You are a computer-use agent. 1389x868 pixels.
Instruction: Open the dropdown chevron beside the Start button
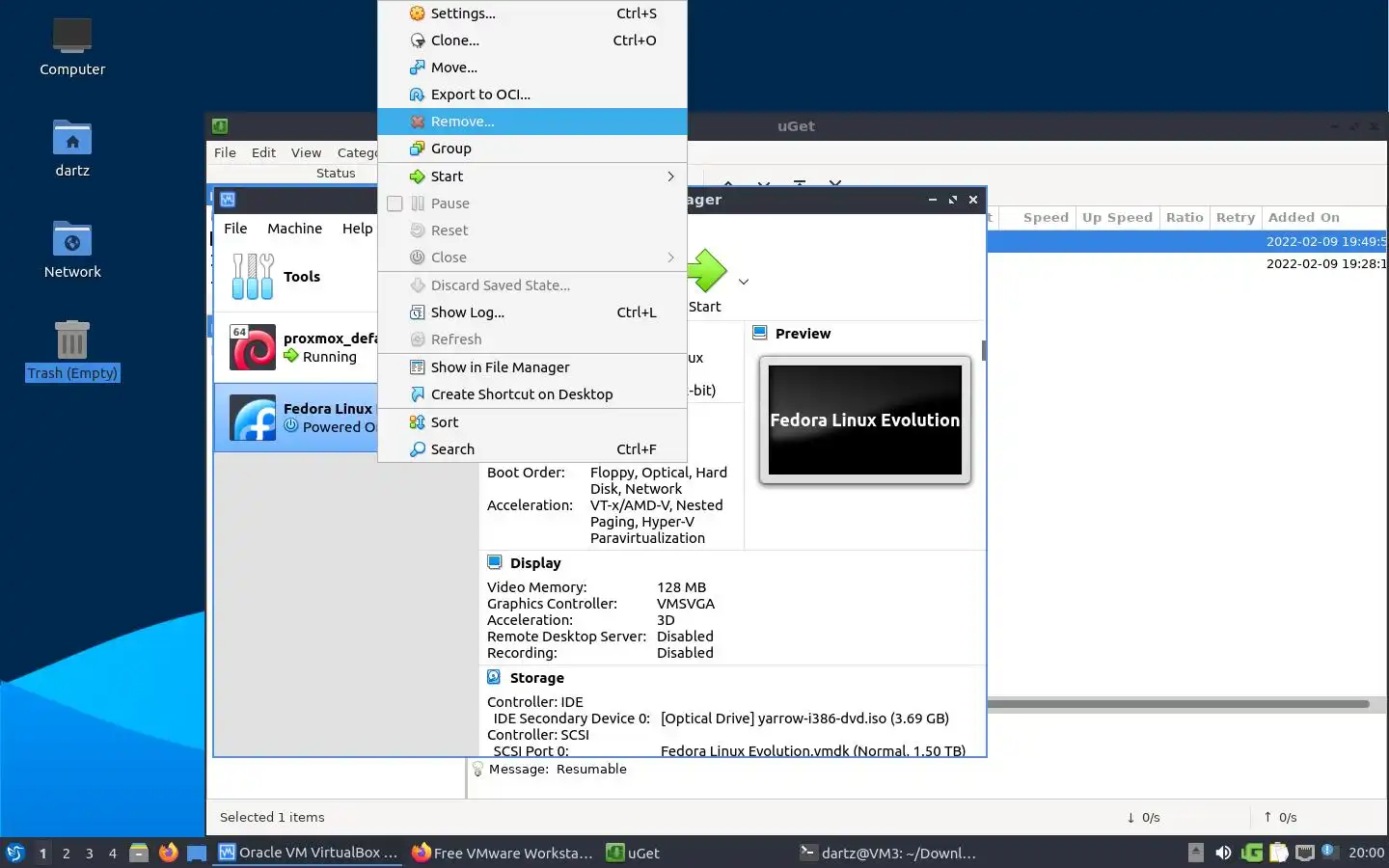[744, 282]
